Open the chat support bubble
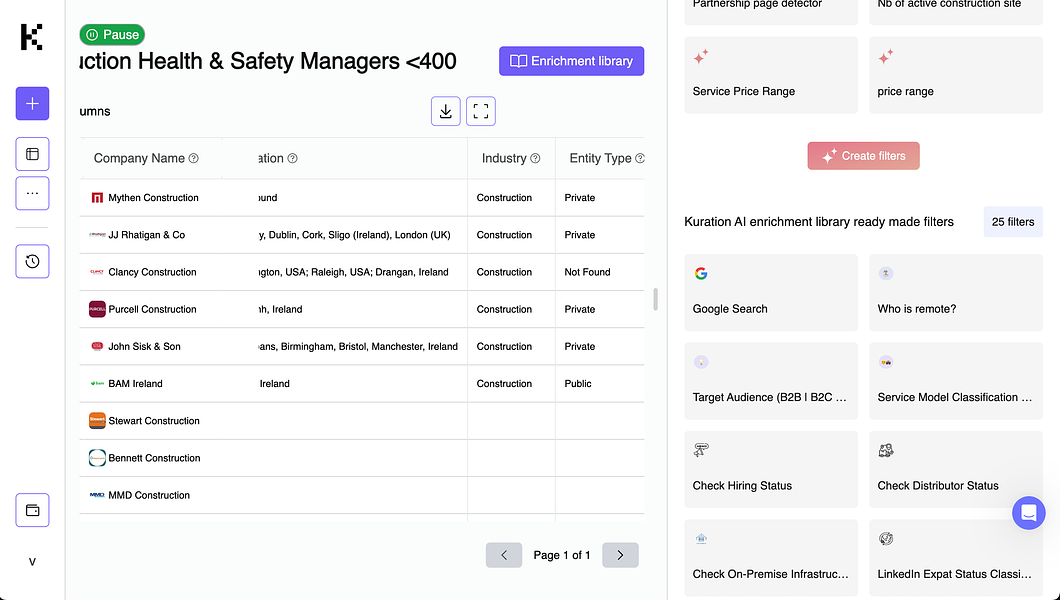 tap(1029, 514)
